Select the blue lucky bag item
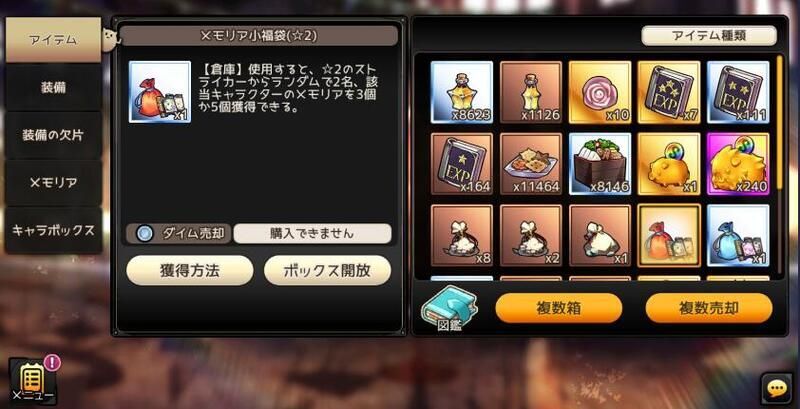 (738, 236)
